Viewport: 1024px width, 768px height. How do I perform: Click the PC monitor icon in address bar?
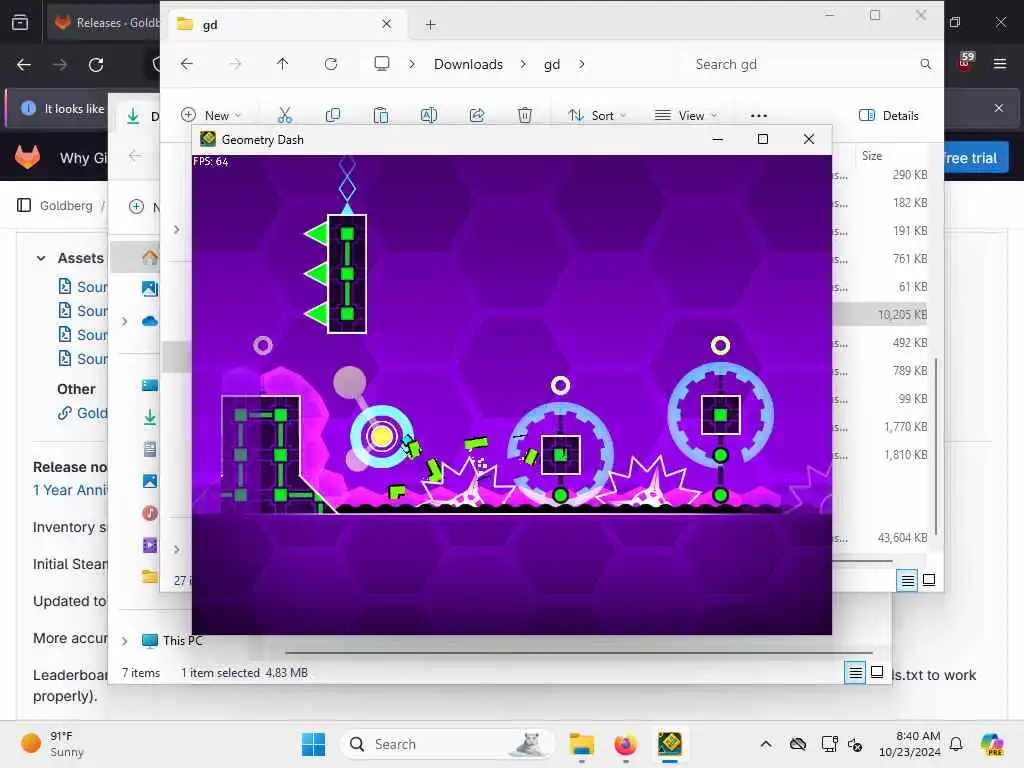(x=381, y=63)
